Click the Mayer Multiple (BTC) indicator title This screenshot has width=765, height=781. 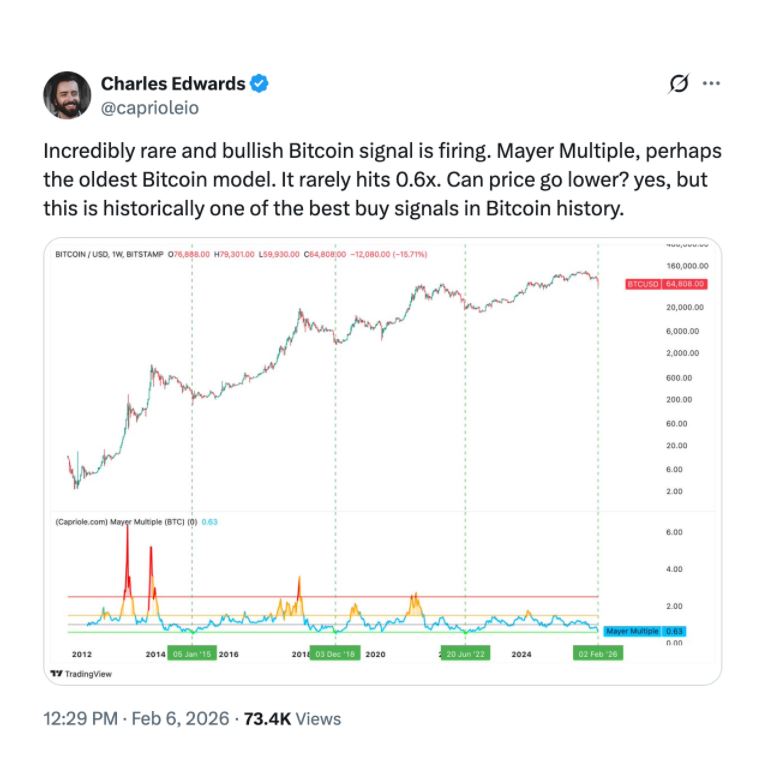127,521
